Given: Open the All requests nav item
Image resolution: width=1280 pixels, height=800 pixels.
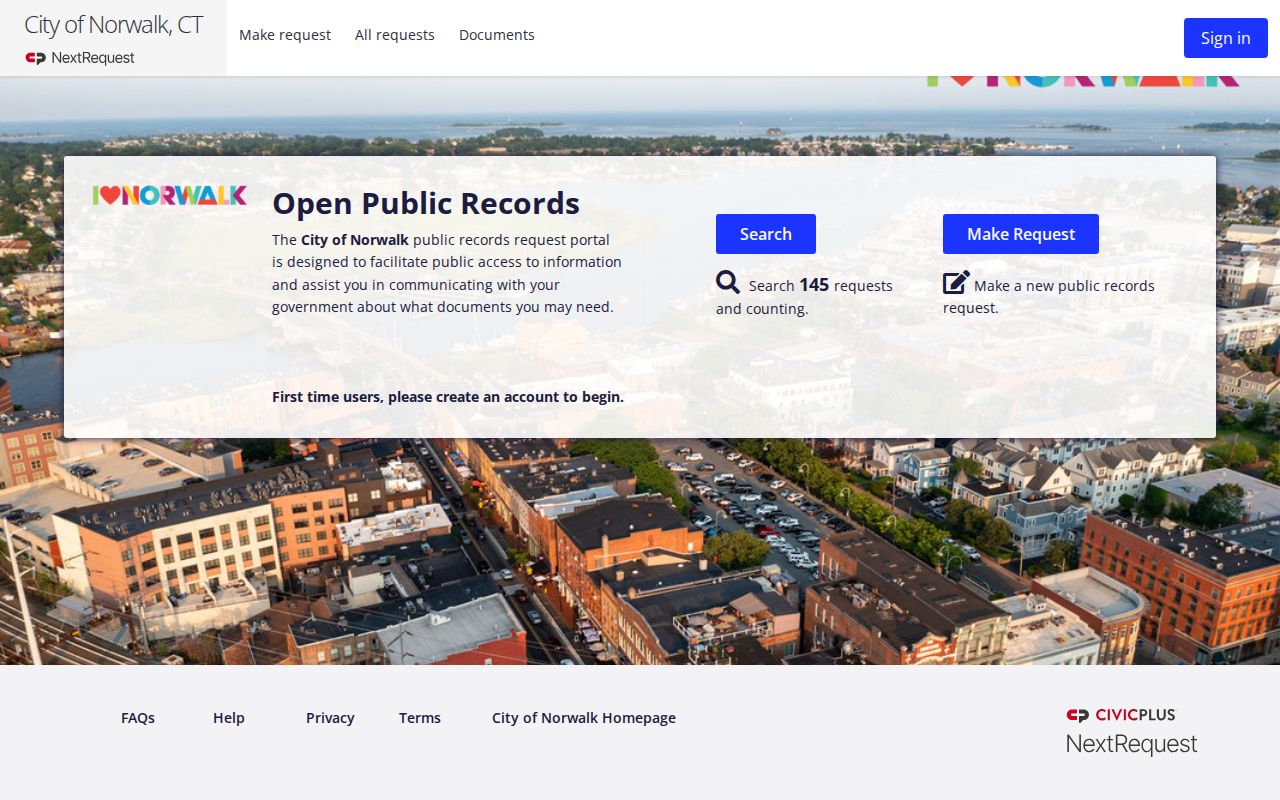Looking at the screenshot, I should pos(395,35).
